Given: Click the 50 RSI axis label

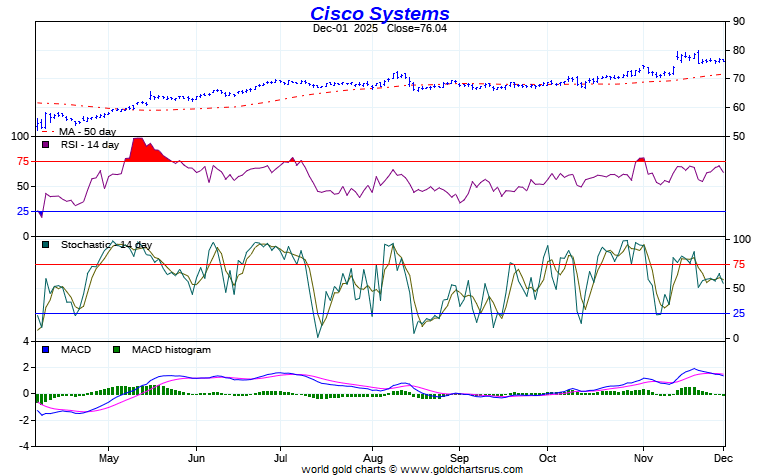Looking at the screenshot, I should click(23, 186).
